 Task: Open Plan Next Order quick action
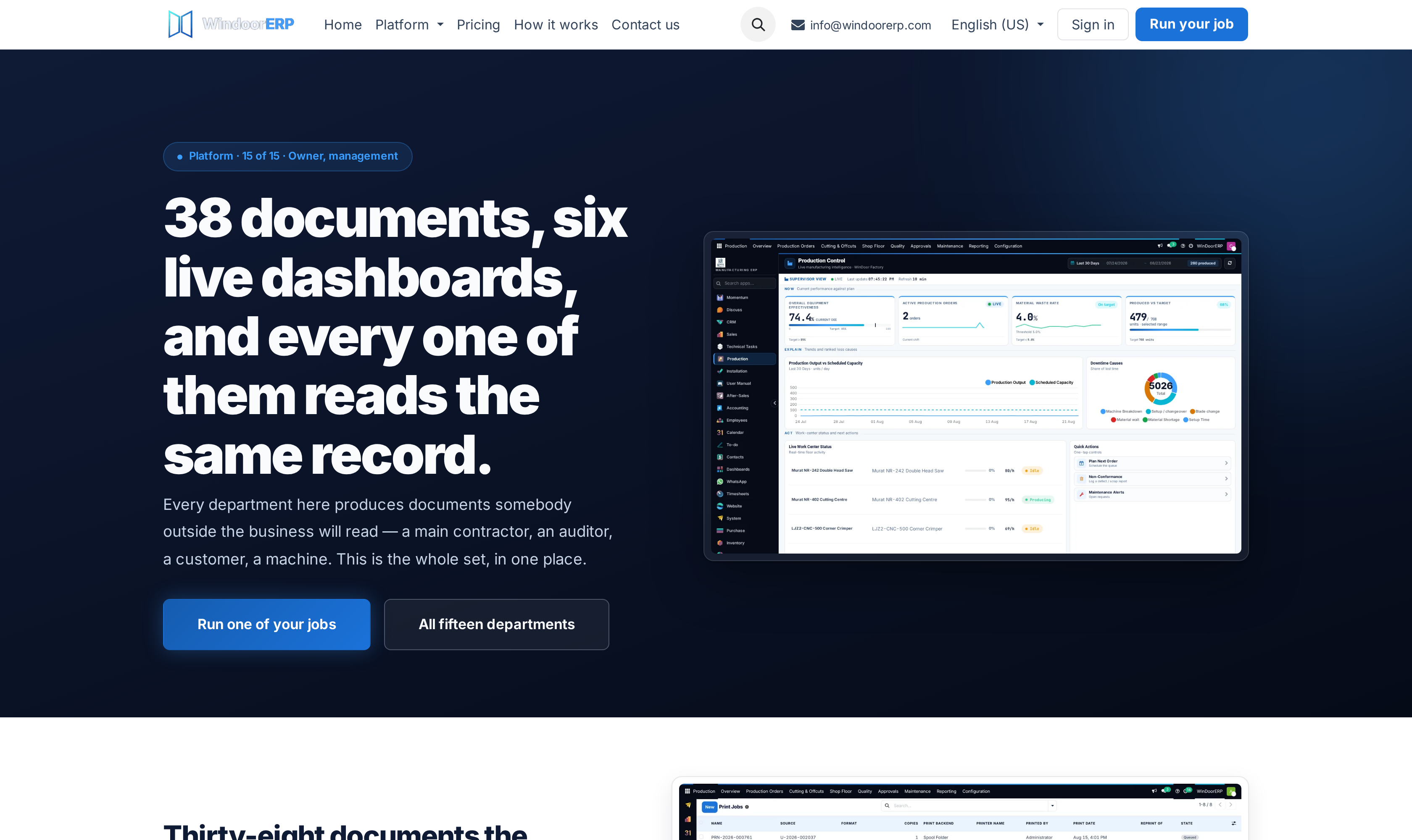pos(1153,463)
